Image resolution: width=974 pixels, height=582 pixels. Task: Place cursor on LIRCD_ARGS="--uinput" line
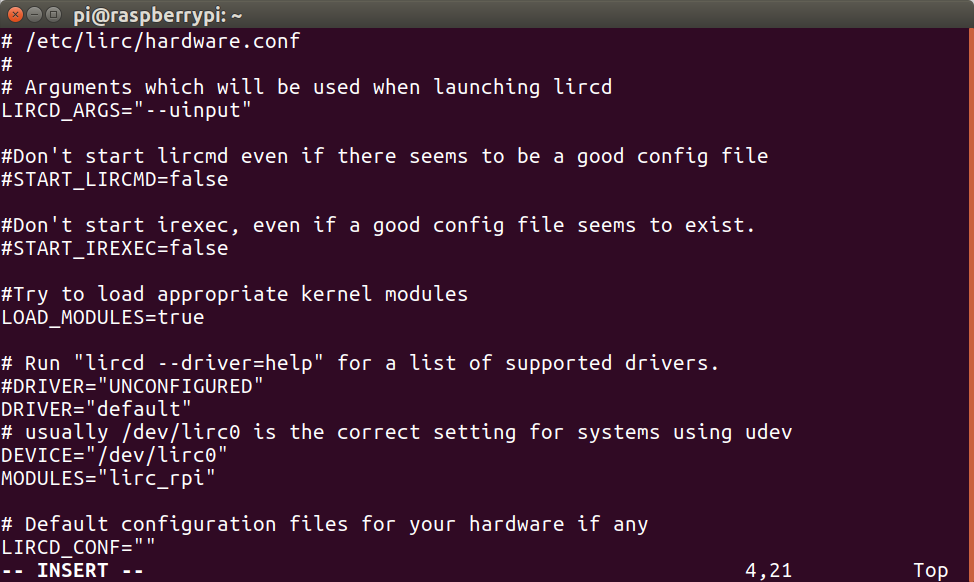click(126, 110)
